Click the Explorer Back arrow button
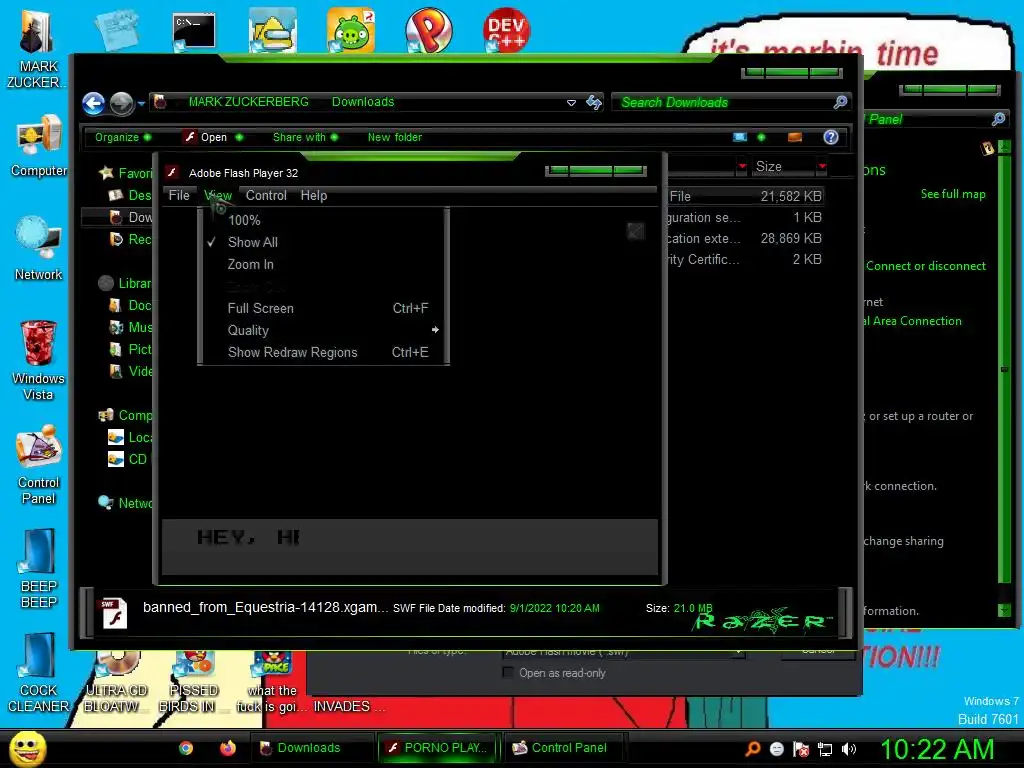Image resolution: width=1024 pixels, height=768 pixels. pos(93,103)
